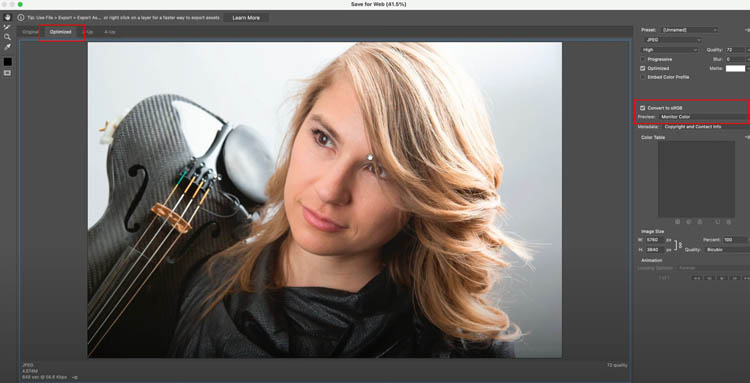750x383 pixels.
Task: Click the Learn More button
Action: point(246,18)
